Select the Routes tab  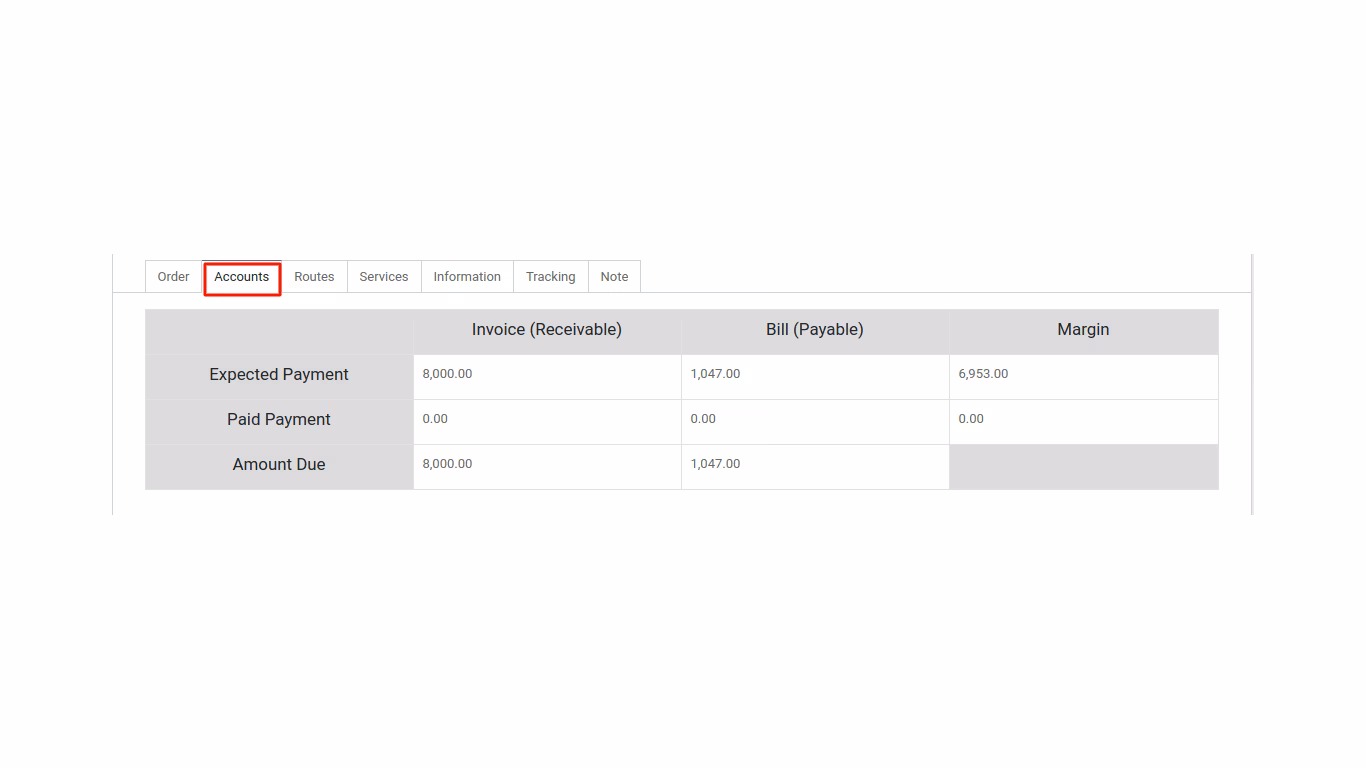coord(314,277)
